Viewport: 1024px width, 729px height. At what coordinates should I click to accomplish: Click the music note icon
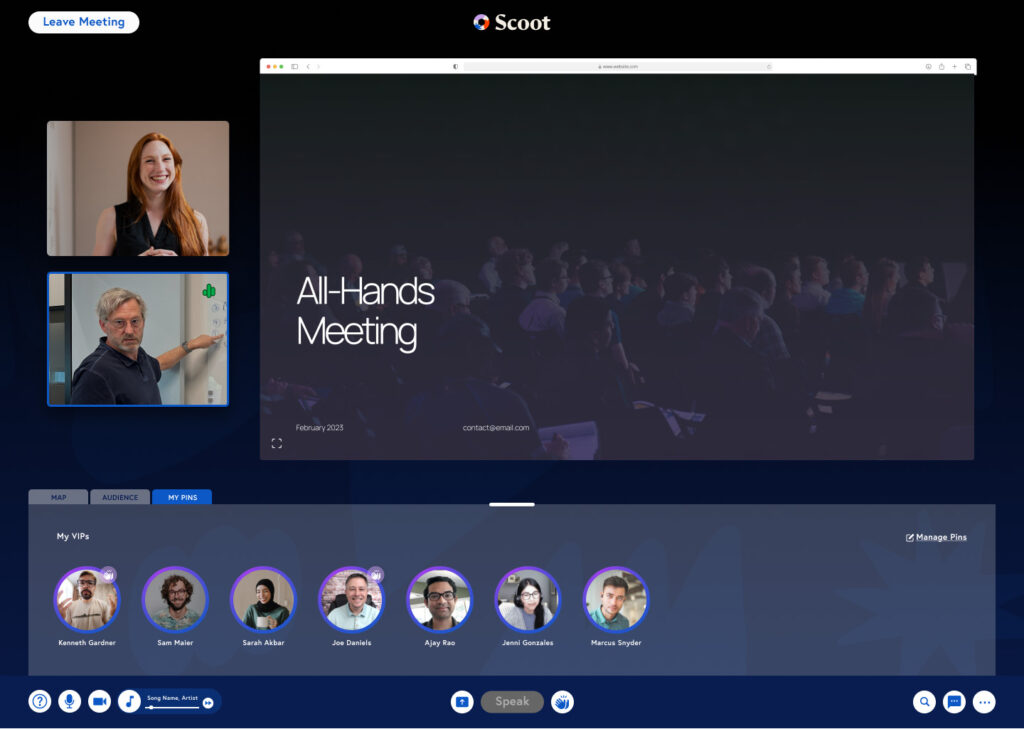[x=130, y=702]
